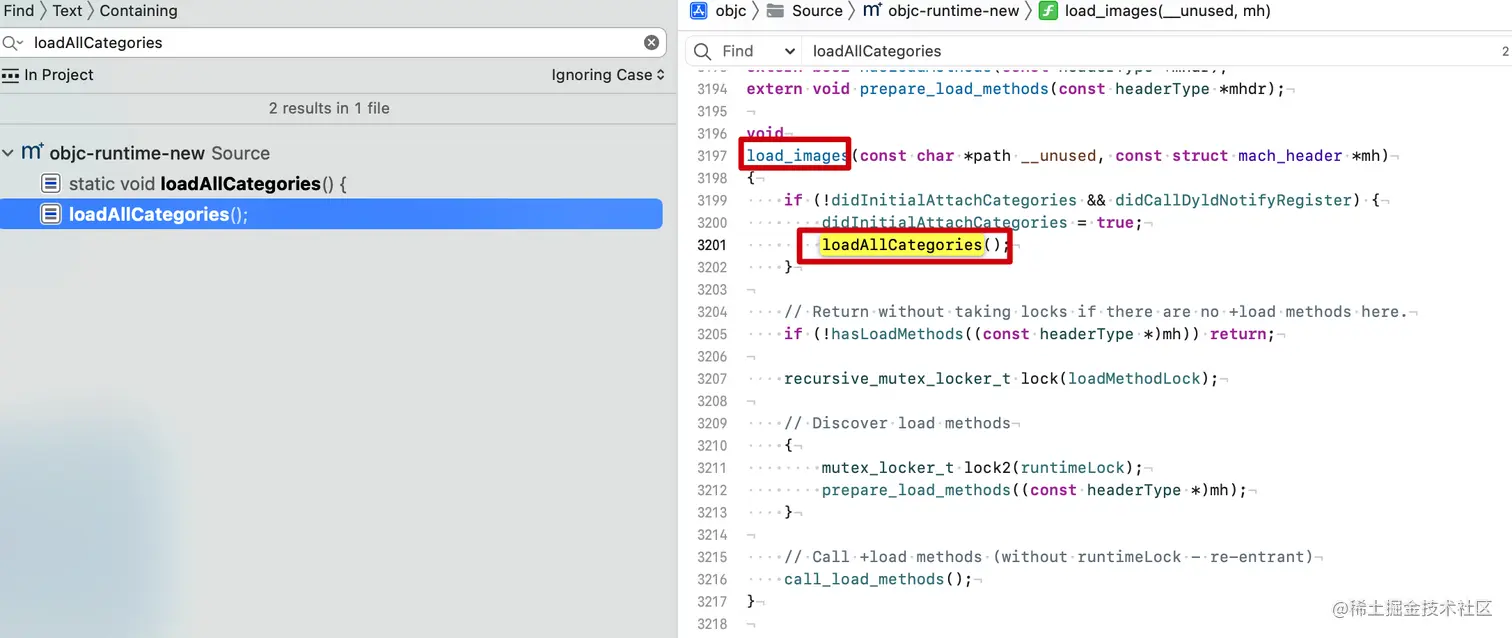The width and height of the screenshot is (1512, 638).
Task: Click the icon beside loadAllCategories(); result
Action: (51, 215)
